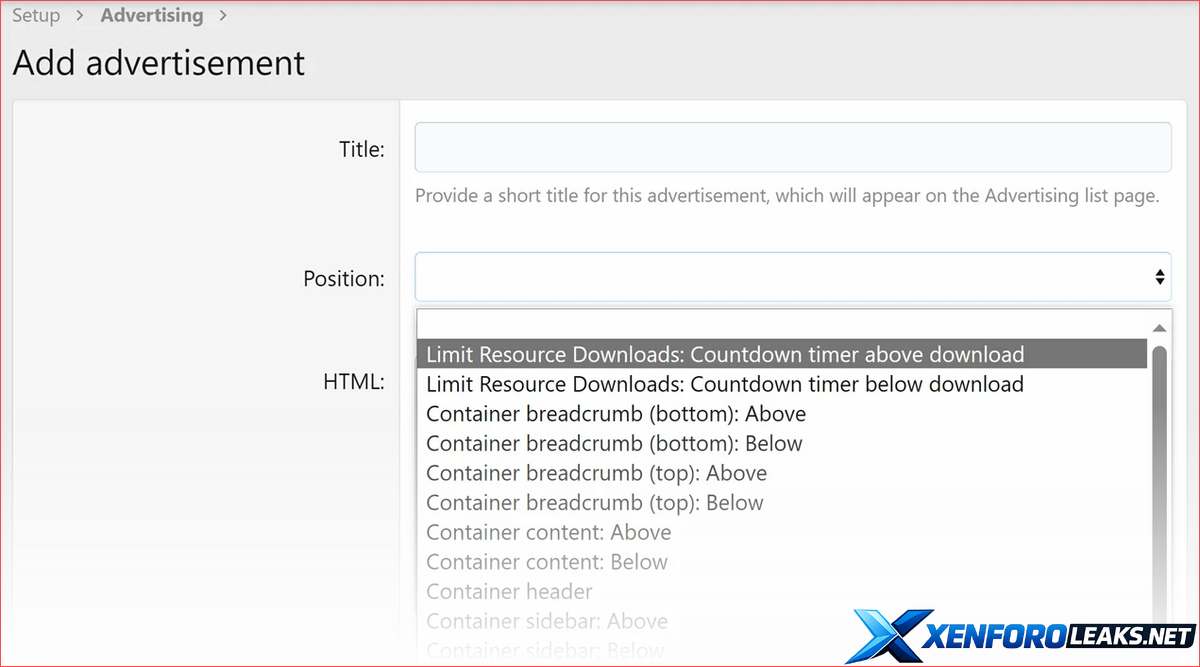Open the Advertising breadcrumb link
The image size is (1200, 667).
tap(151, 16)
